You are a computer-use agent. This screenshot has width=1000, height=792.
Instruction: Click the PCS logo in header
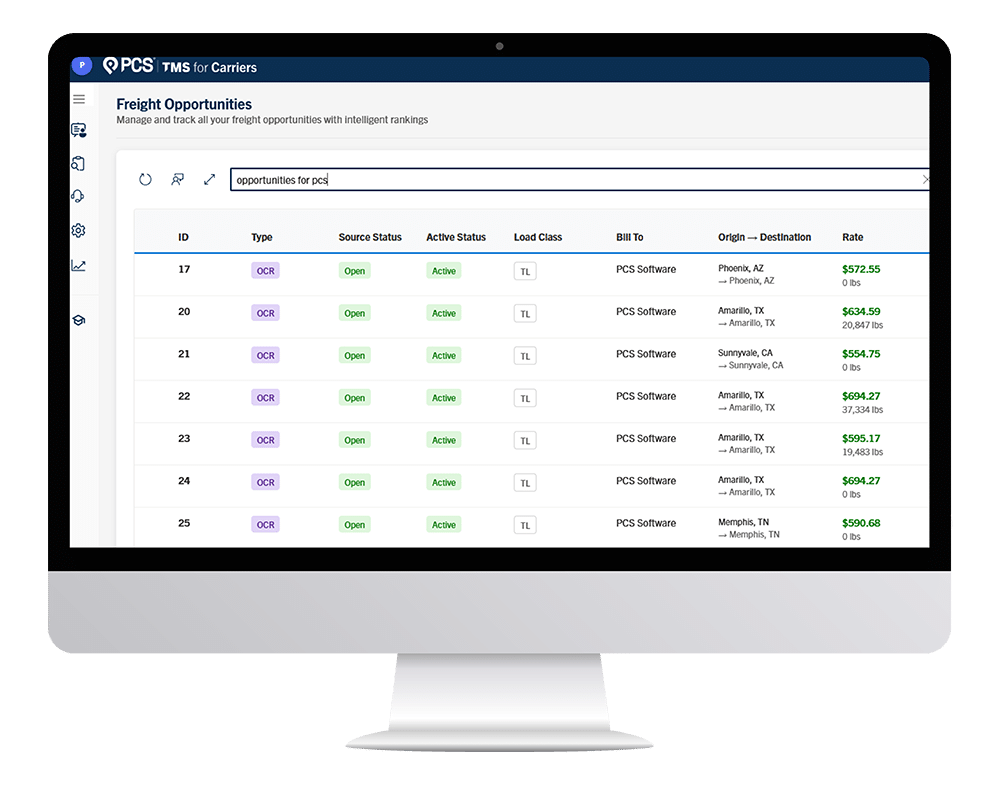pyautogui.click(x=129, y=67)
